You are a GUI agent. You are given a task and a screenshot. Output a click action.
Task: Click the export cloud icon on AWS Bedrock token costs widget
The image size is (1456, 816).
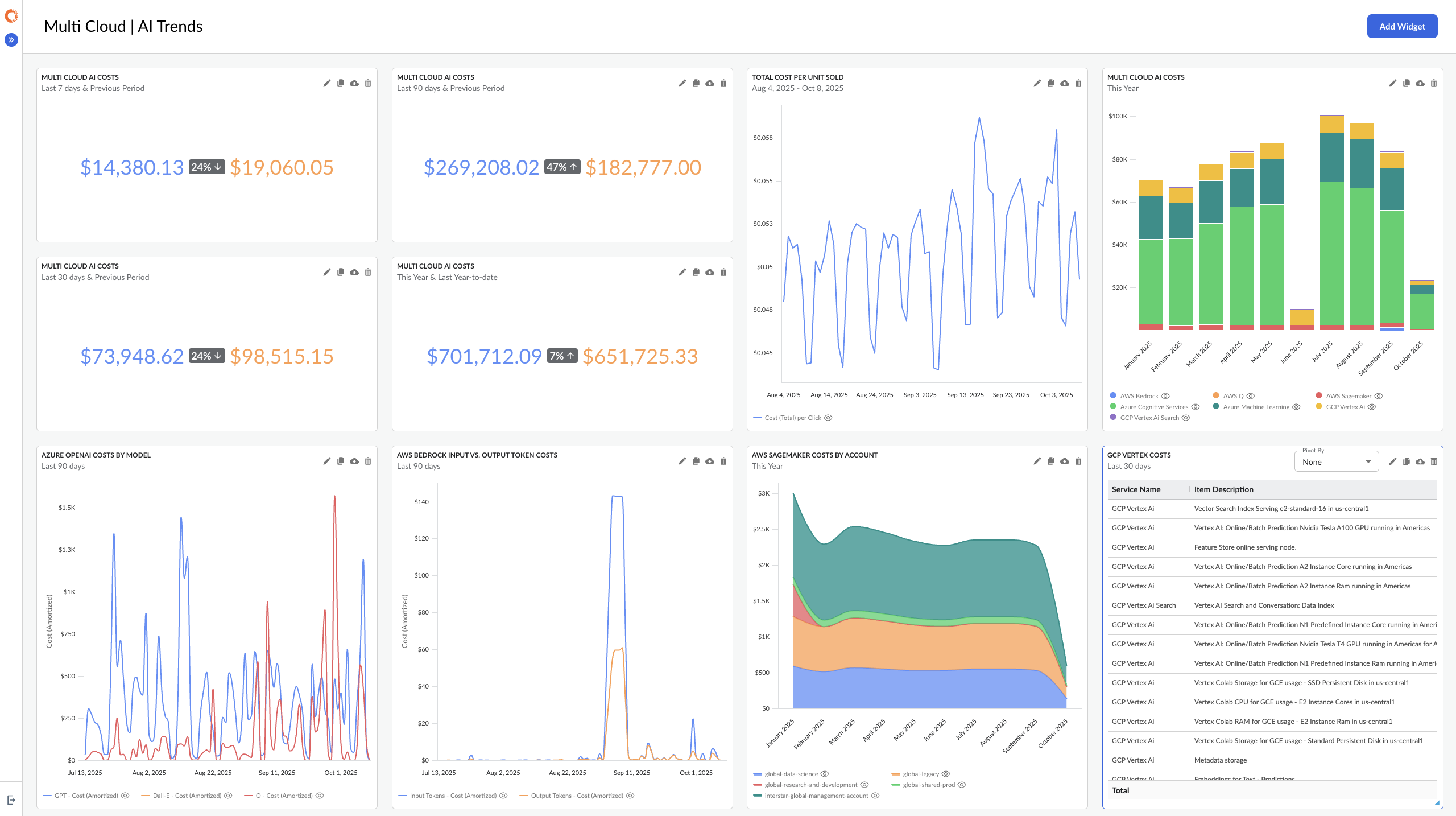point(709,461)
